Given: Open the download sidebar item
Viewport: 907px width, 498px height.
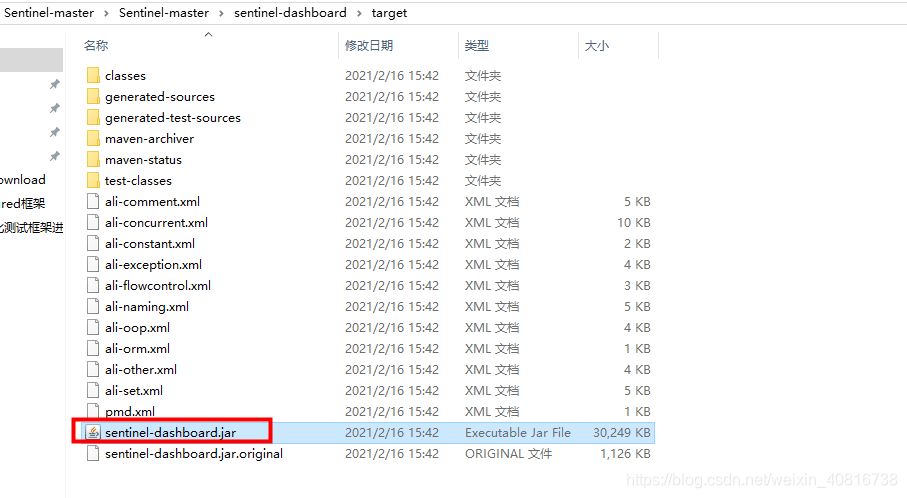Looking at the screenshot, I should coord(23,180).
